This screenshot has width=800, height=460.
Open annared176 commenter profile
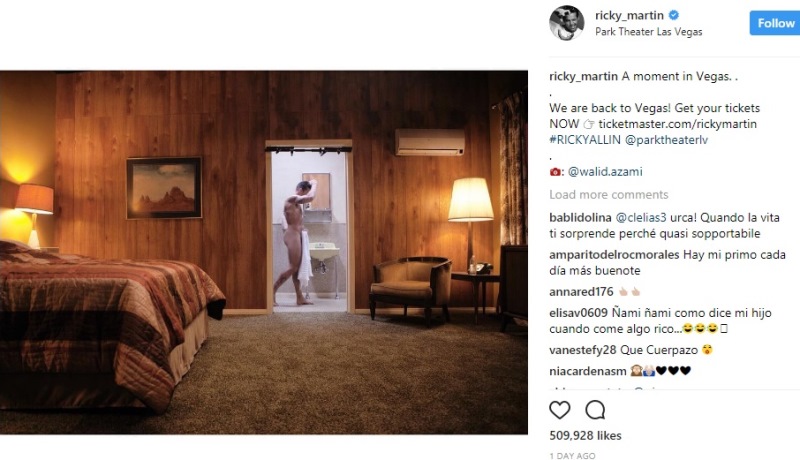[581, 292]
